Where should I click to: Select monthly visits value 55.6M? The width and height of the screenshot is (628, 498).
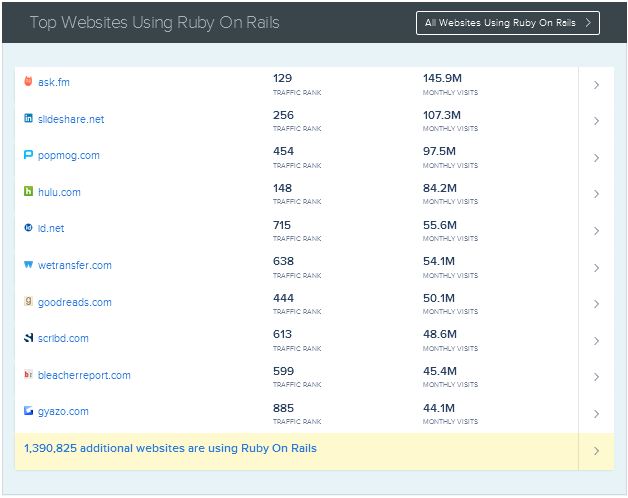pos(440,225)
